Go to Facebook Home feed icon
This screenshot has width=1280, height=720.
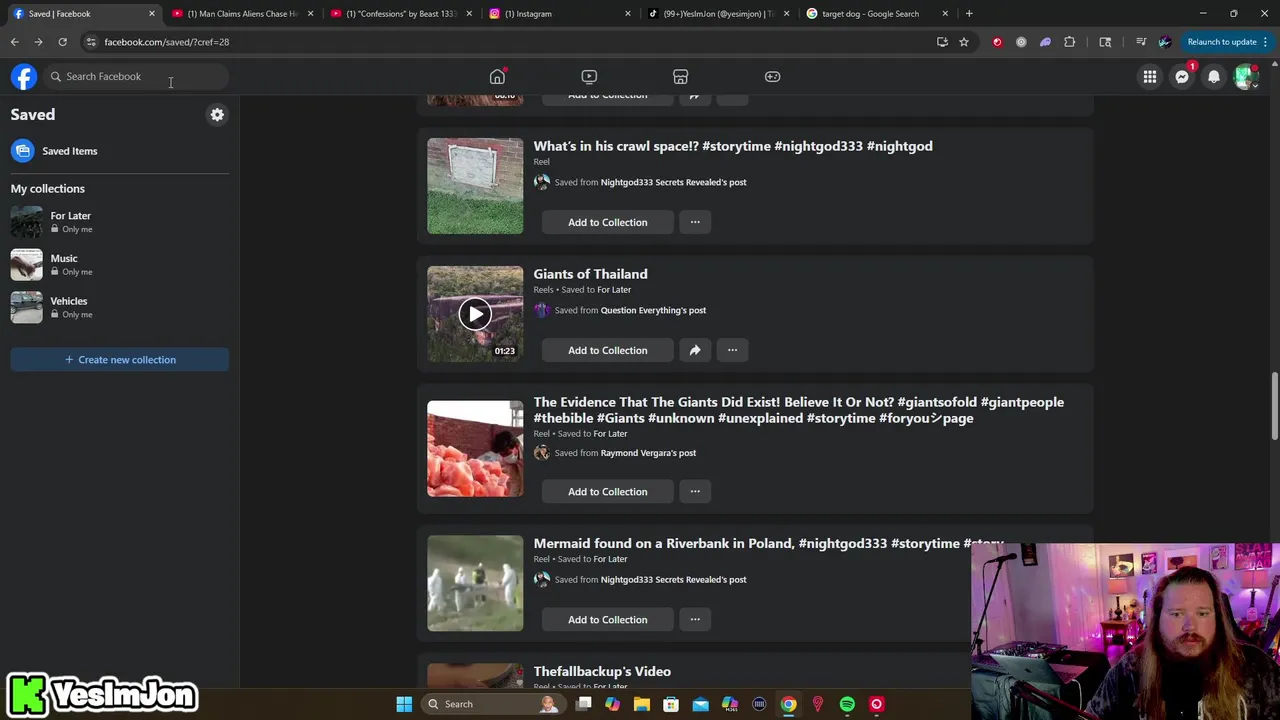(x=497, y=77)
